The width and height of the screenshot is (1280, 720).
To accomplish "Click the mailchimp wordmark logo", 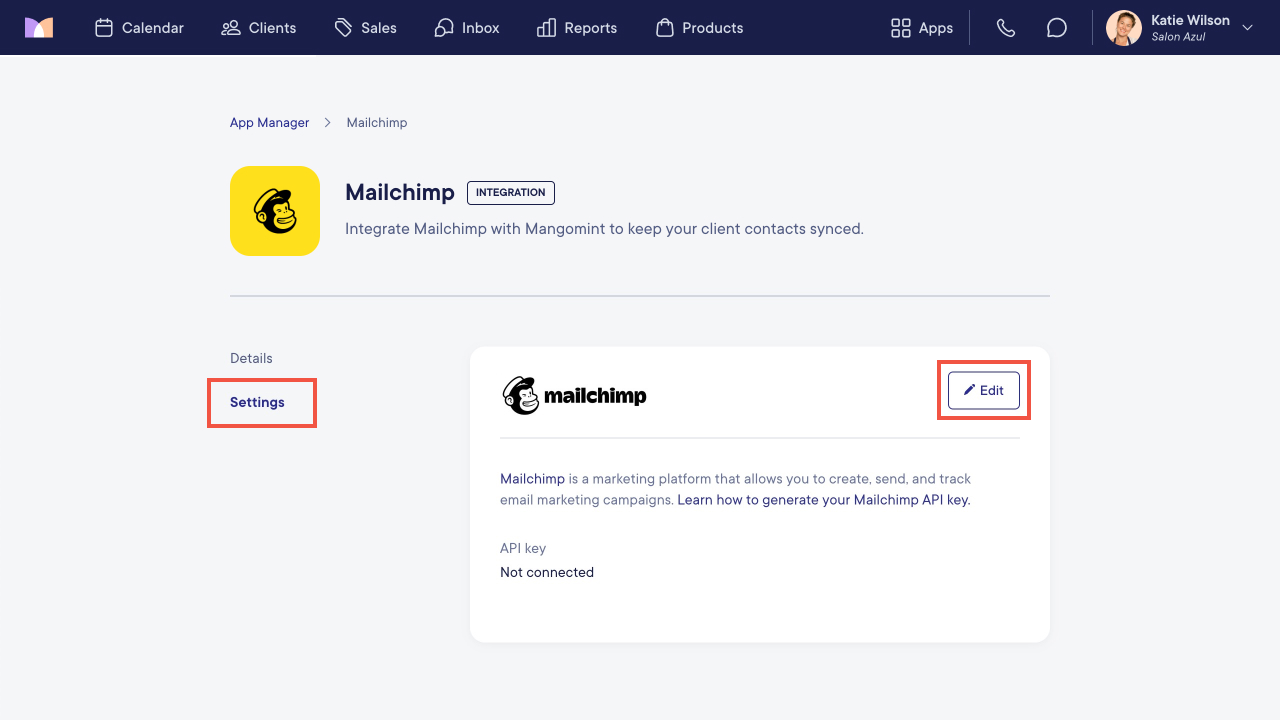I will (574, 396).
